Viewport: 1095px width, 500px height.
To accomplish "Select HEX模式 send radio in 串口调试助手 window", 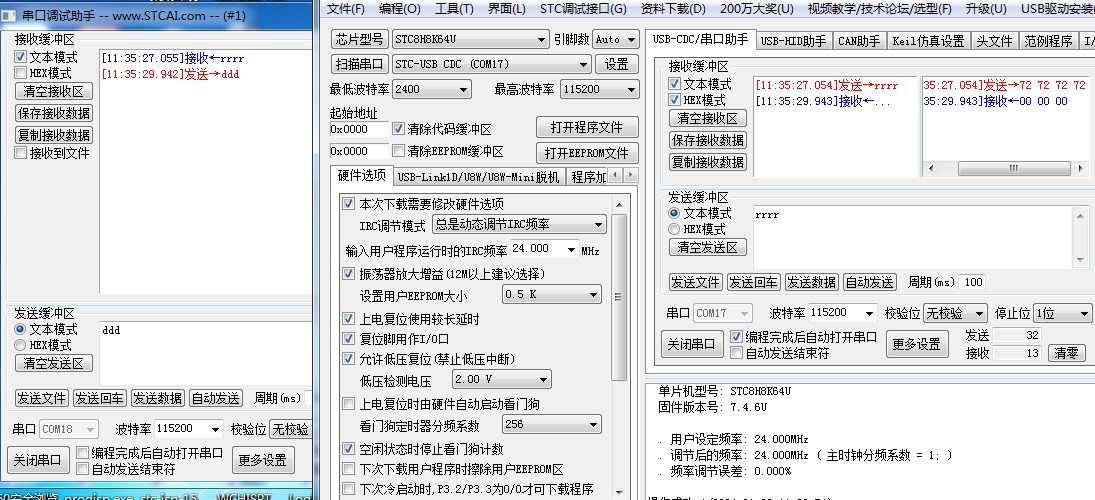I will pos(20,345).
